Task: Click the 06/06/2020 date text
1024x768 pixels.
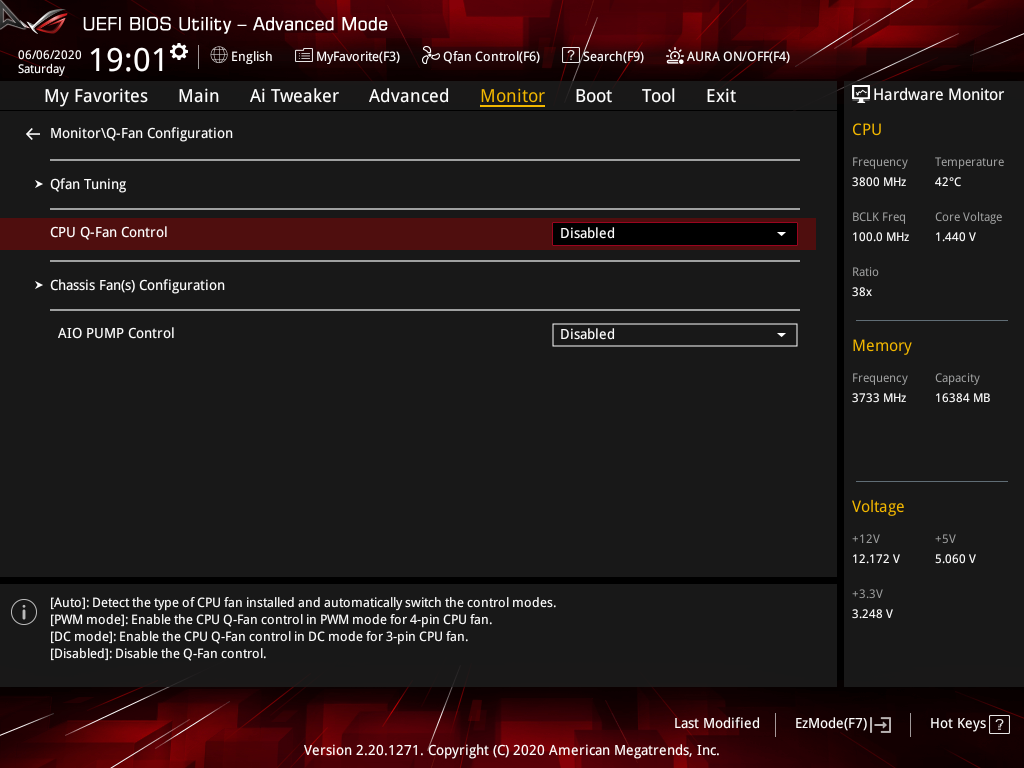Action: (x=50, y=55)
